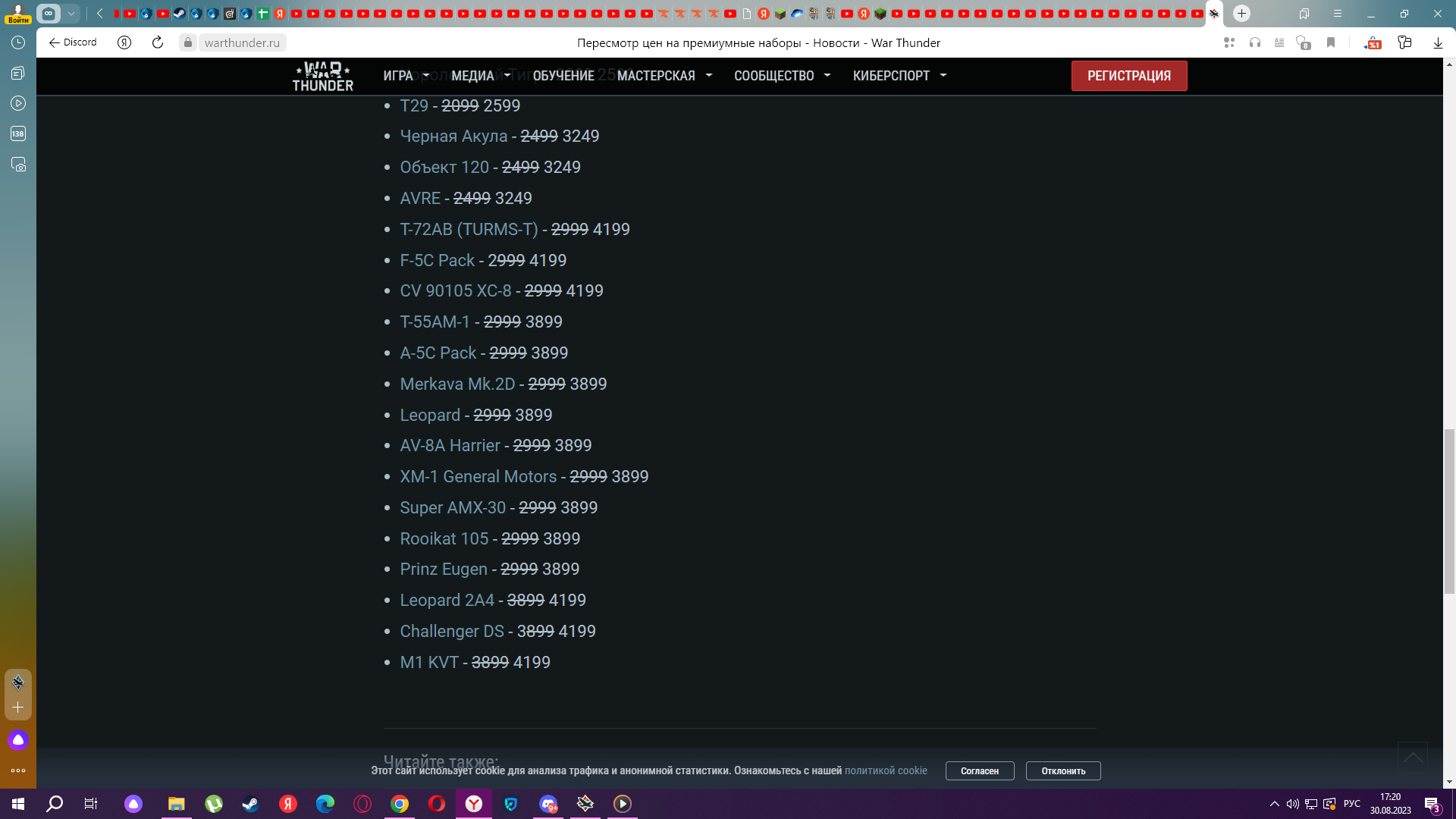1456x819 pixels.
Task: Open the ОБУЧЕНИЕ menu item
Action: [563, 76]
